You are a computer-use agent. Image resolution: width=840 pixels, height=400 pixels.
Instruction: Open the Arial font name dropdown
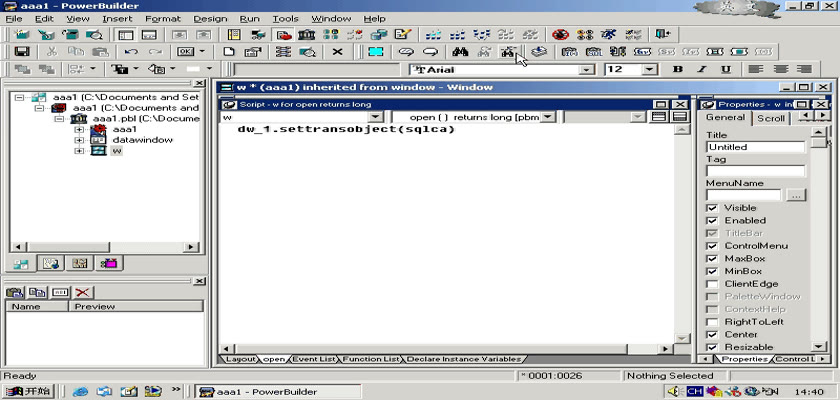tap(587, 70)
